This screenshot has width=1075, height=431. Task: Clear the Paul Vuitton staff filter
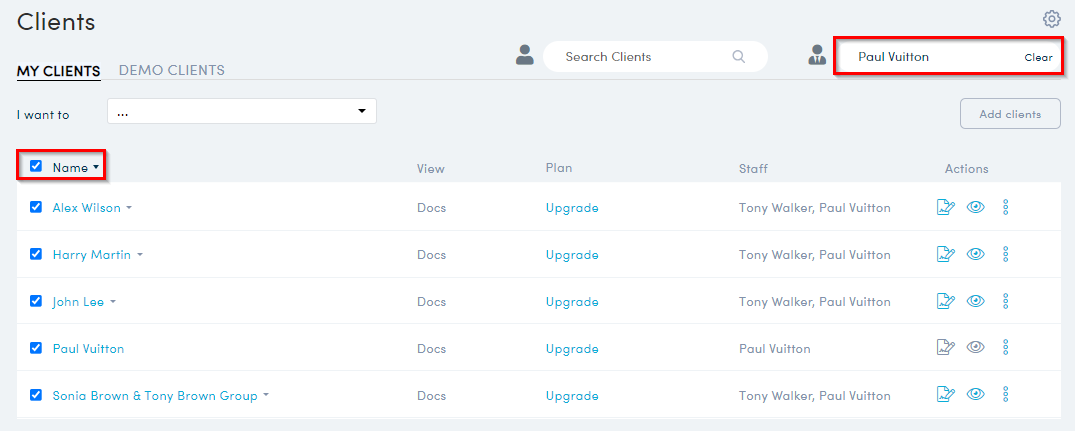pyautogui.click(x=1038, y=58)
